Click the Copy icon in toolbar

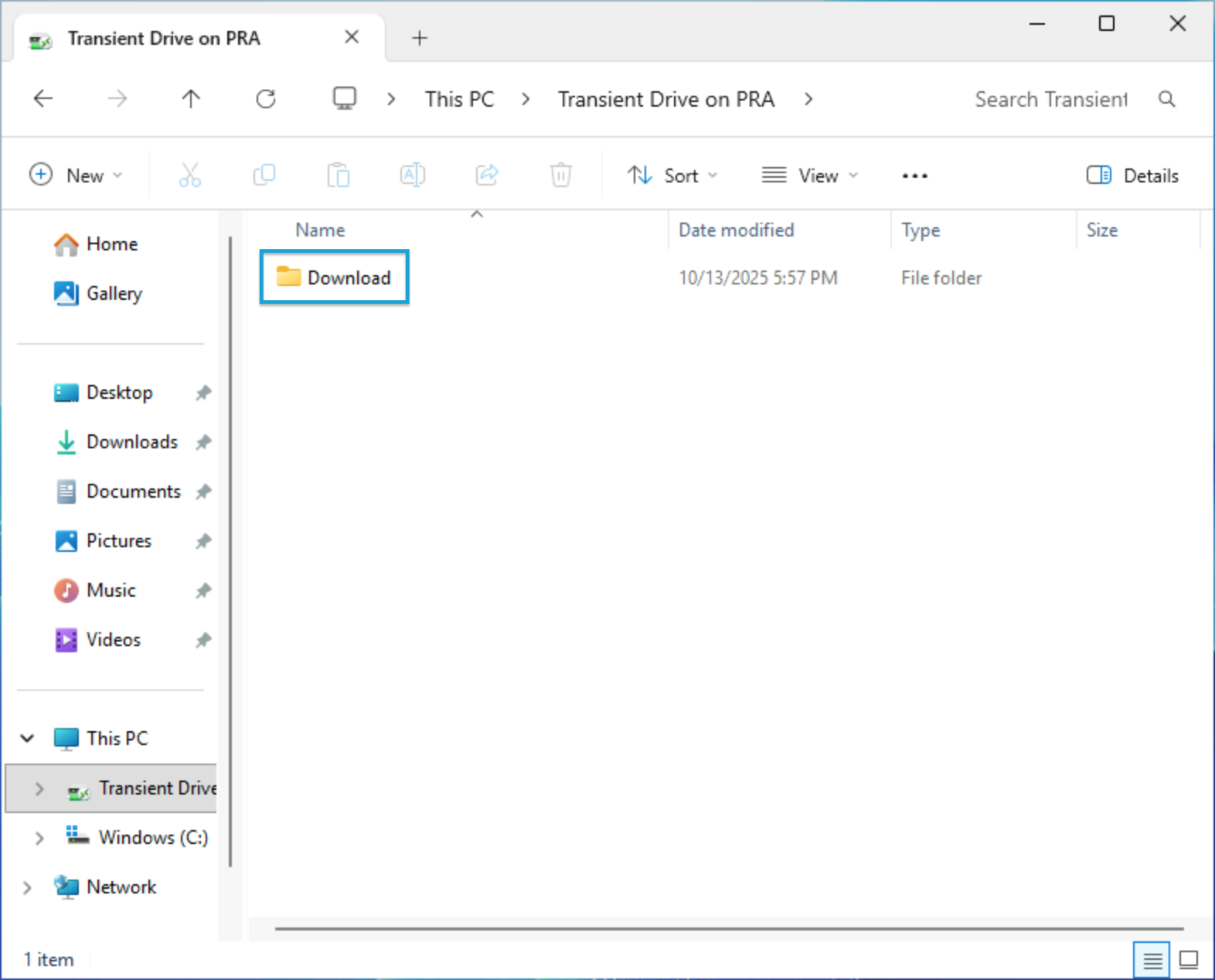pos(264,175)
